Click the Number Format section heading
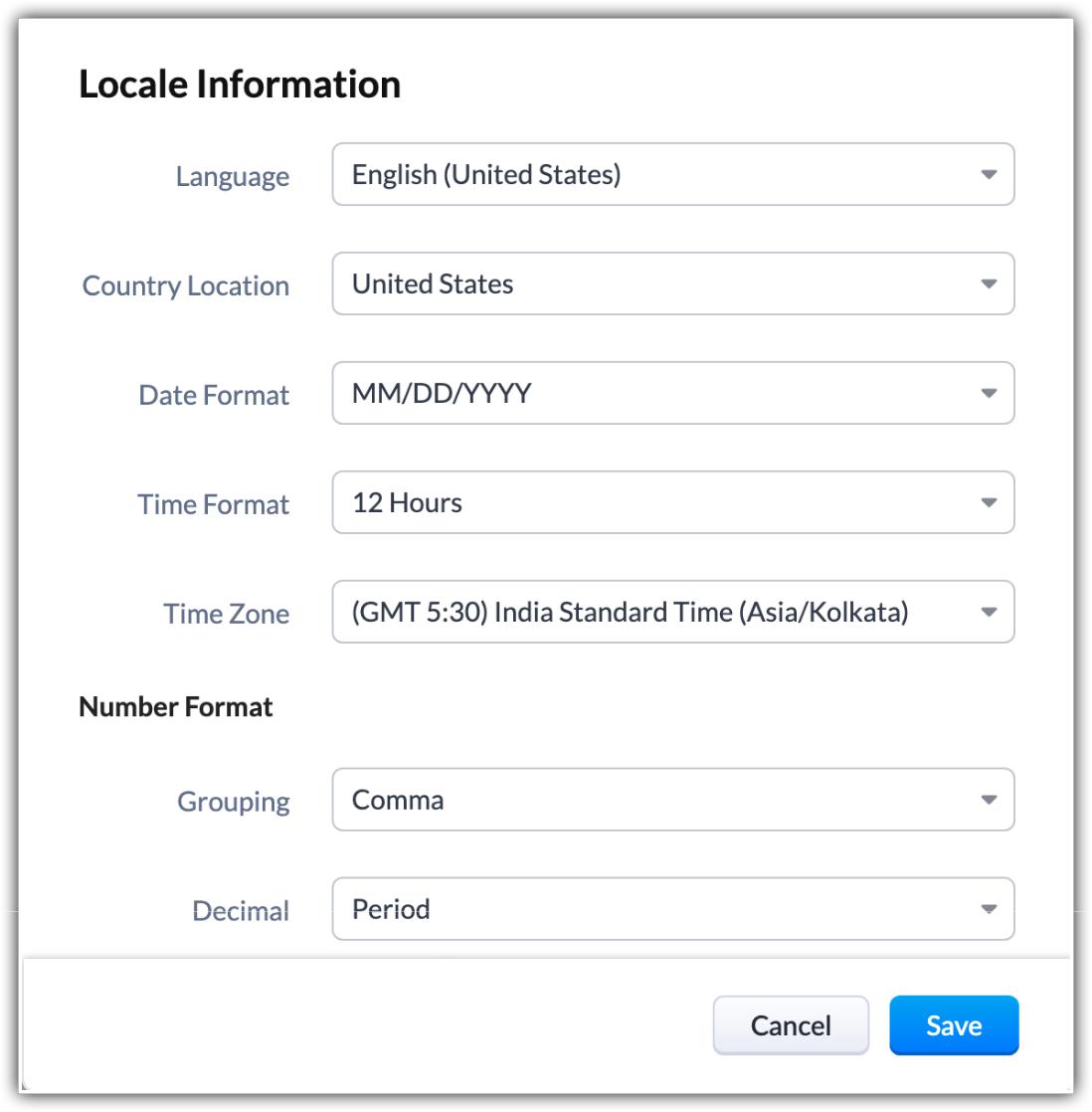This screenshot has height=1112, width=1092. pyautogui.click(x=176, y=707)
